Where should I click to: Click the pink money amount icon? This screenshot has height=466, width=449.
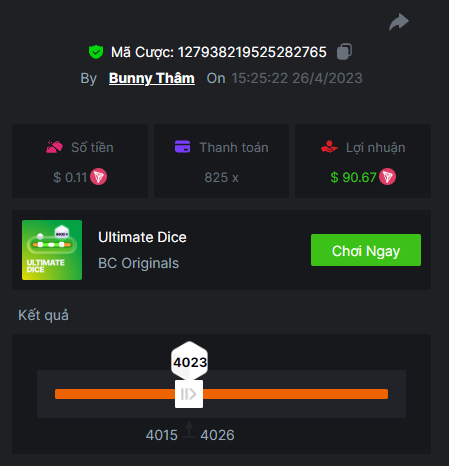pyautogui.click(x=54, y=147)
